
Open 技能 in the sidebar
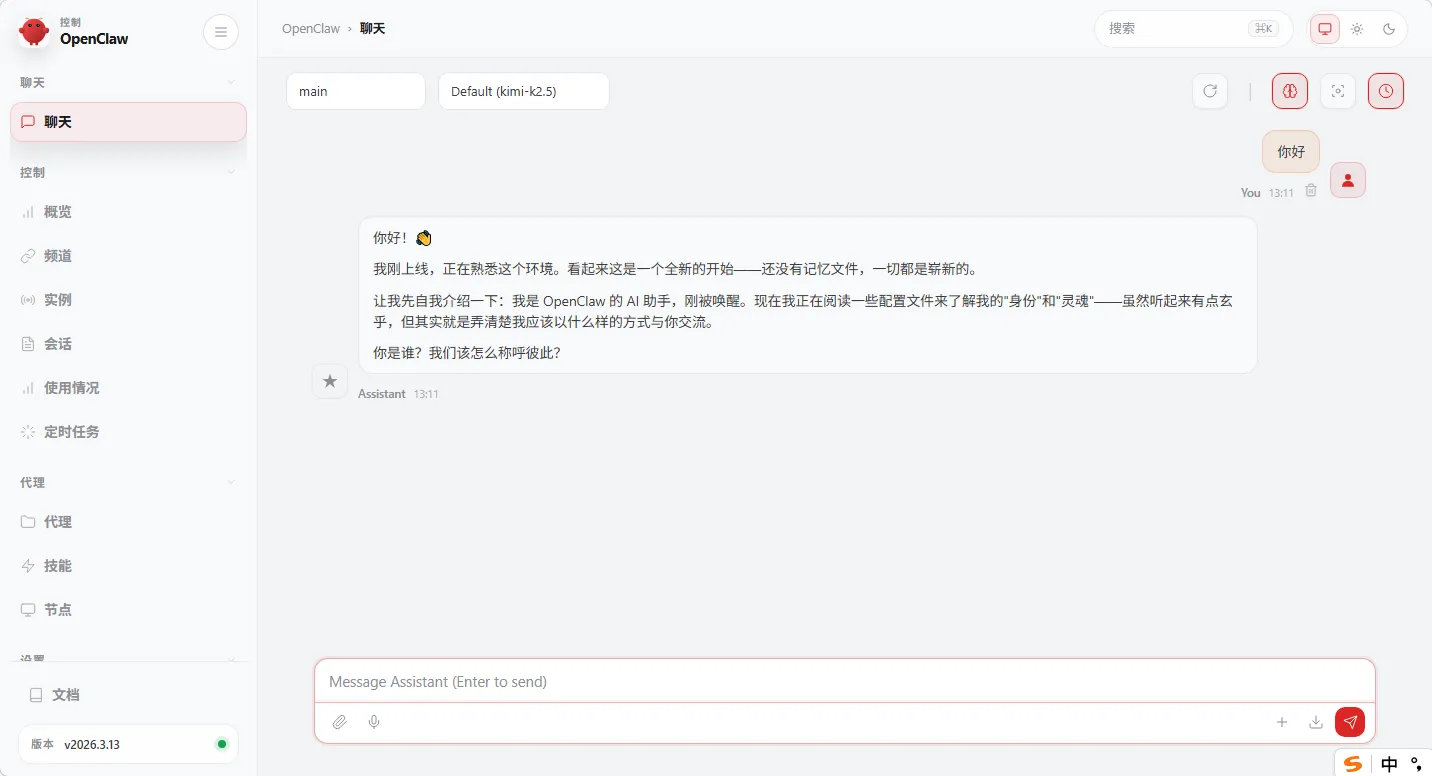58,566
